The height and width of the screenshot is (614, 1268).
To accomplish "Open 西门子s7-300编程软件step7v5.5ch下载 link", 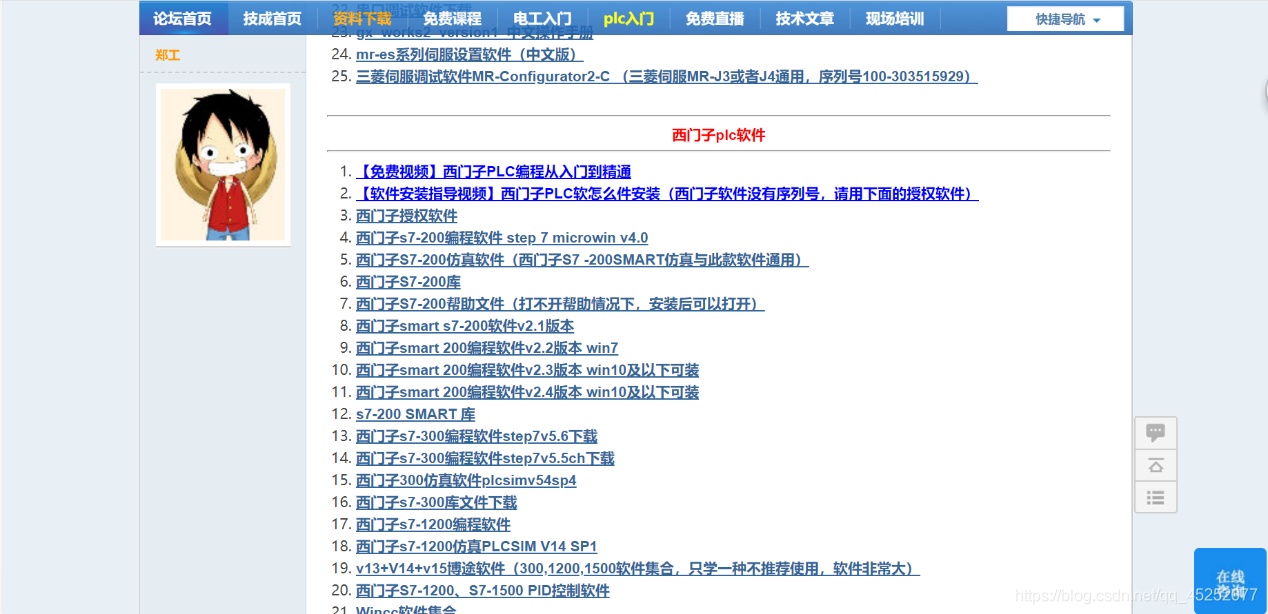I will coord(485,458).
